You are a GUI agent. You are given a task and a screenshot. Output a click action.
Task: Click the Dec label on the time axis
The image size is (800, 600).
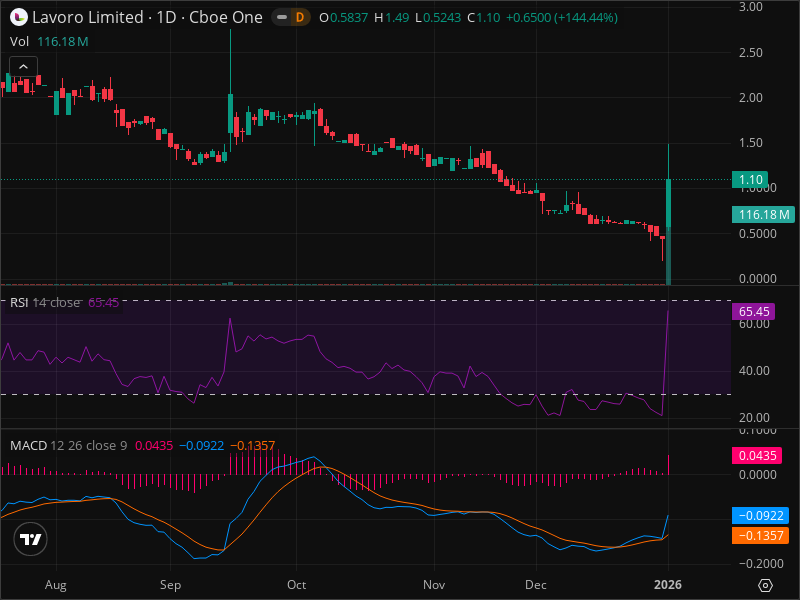[536, 585]
